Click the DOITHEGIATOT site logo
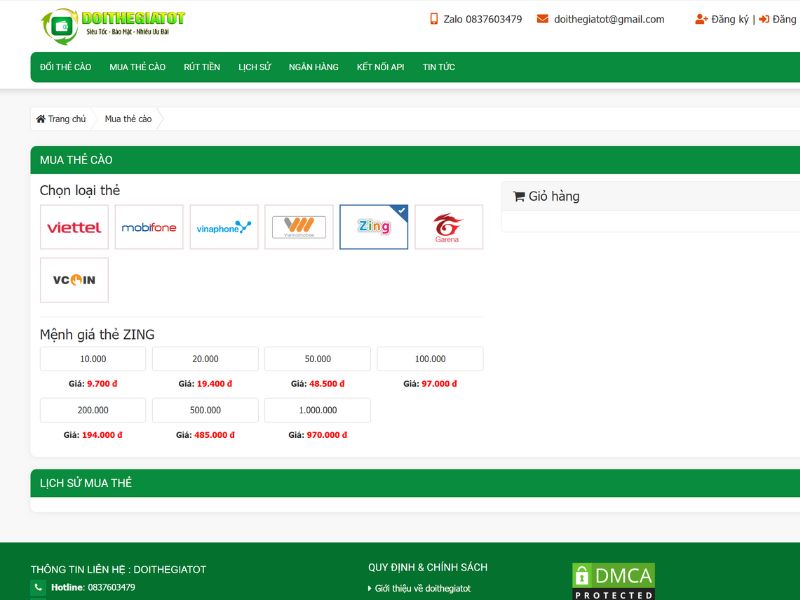This screenshot has height=600, width=800. pos(113,26)
